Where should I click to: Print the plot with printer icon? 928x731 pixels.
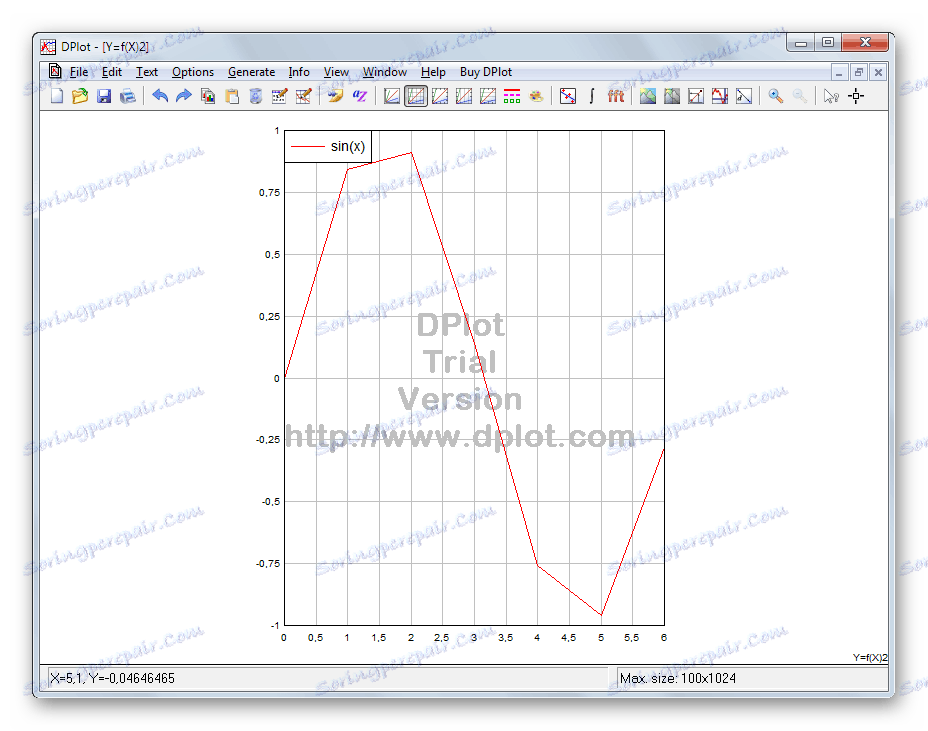pos(127,96)
